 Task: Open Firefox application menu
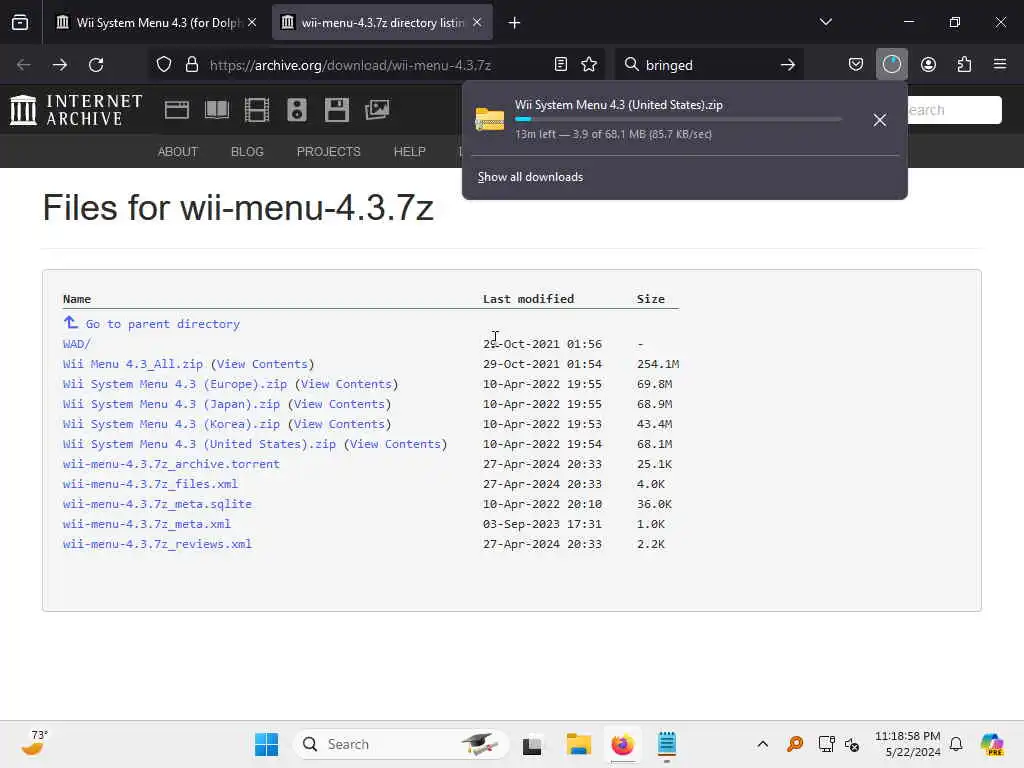click(999, 64)
